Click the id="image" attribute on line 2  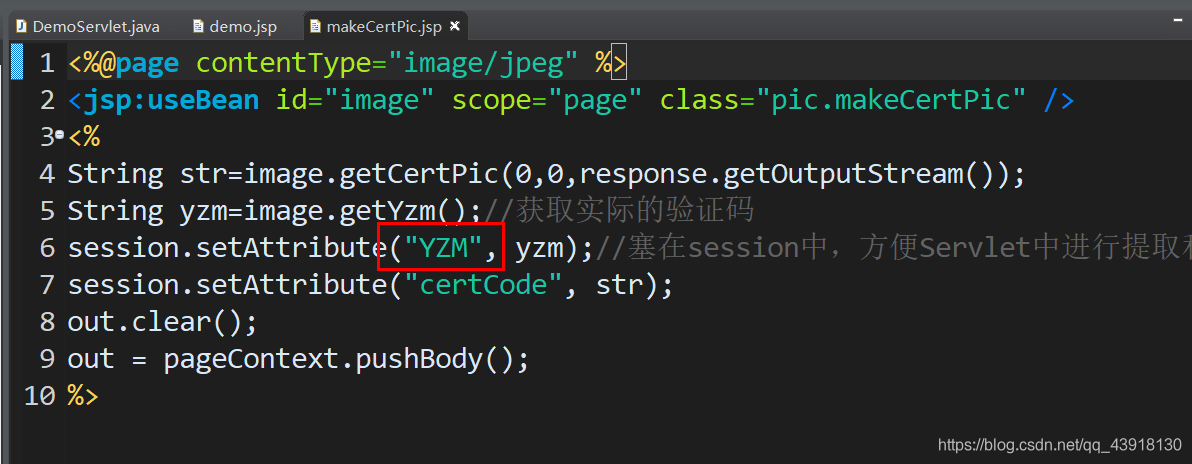(x=357, y=100)
